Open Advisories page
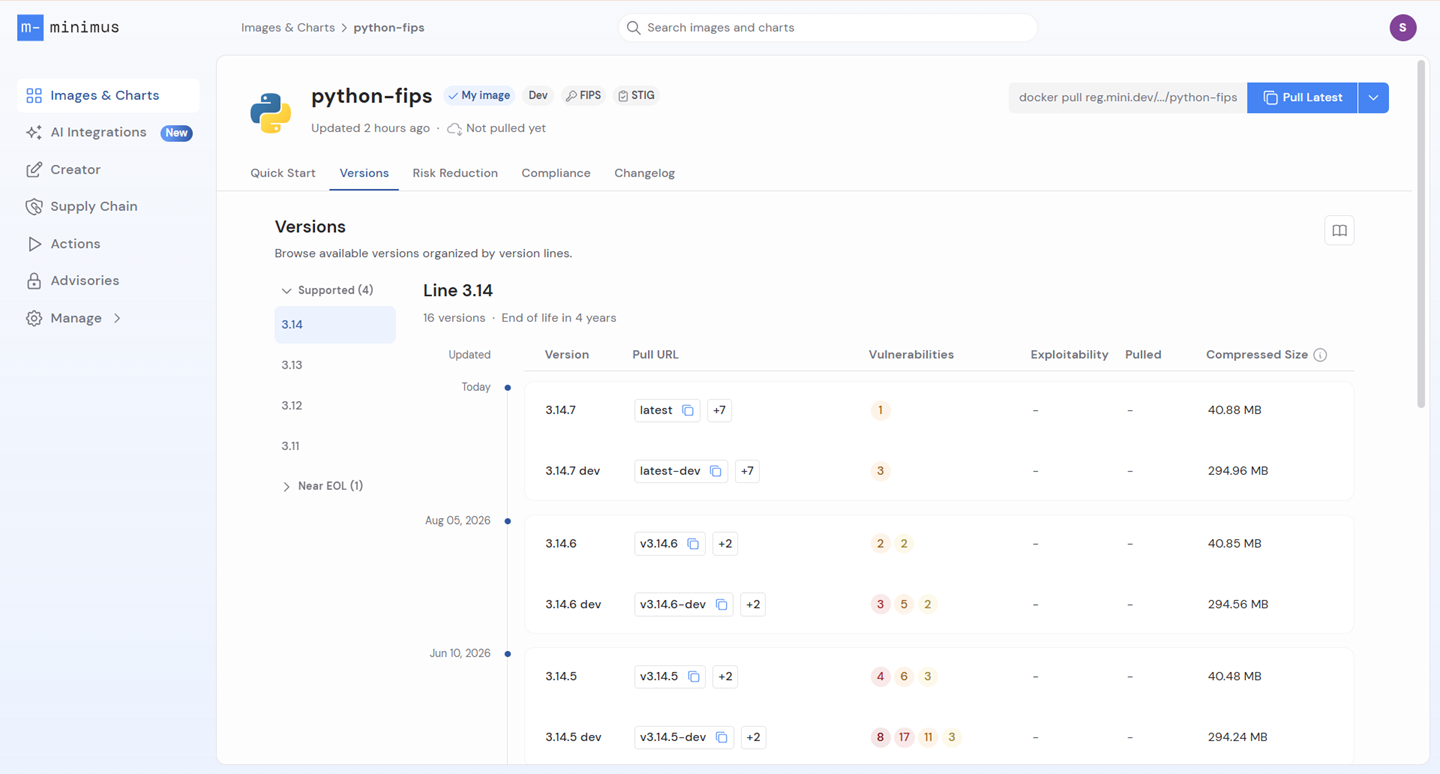Viewport: 1440px width, 774px height. tap(108, 281)
